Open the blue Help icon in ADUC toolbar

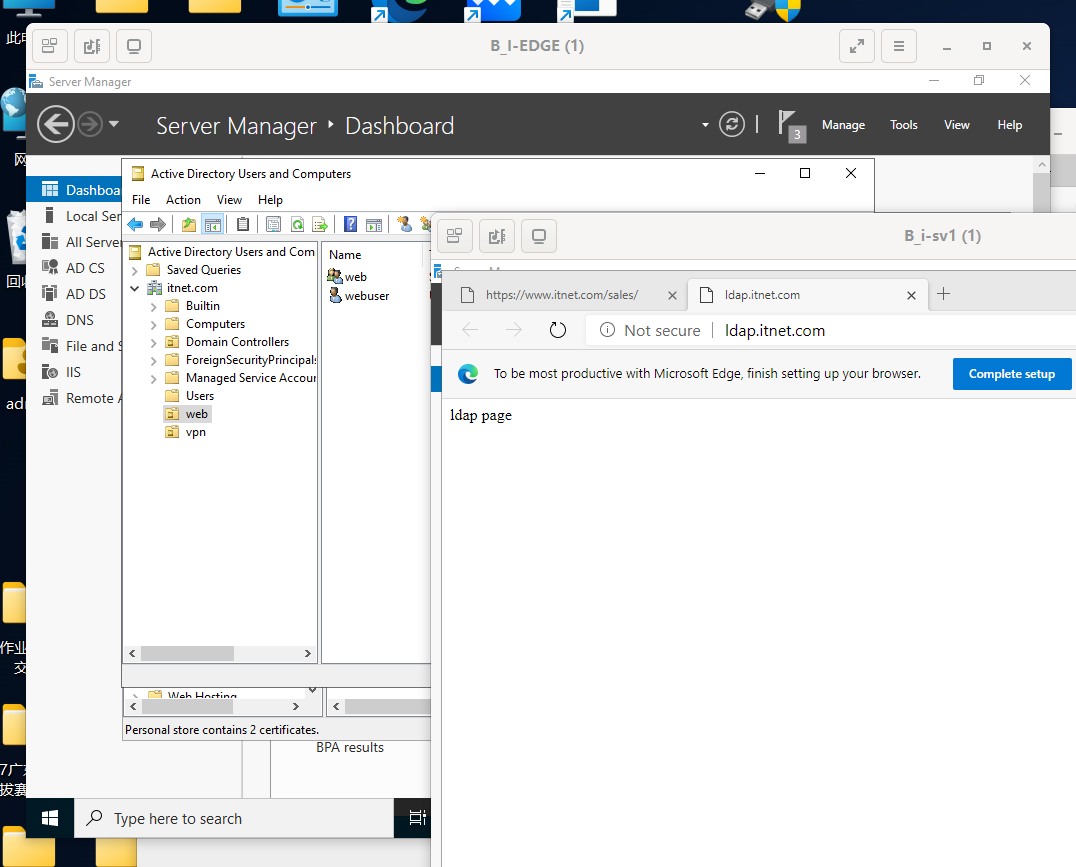pyautogui.click(x=350, y=224)
